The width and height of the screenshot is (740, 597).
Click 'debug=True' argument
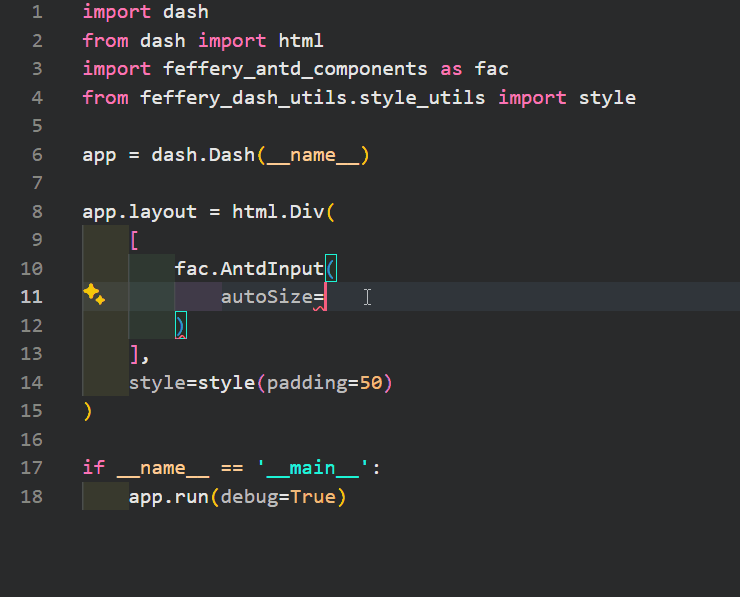278,497
